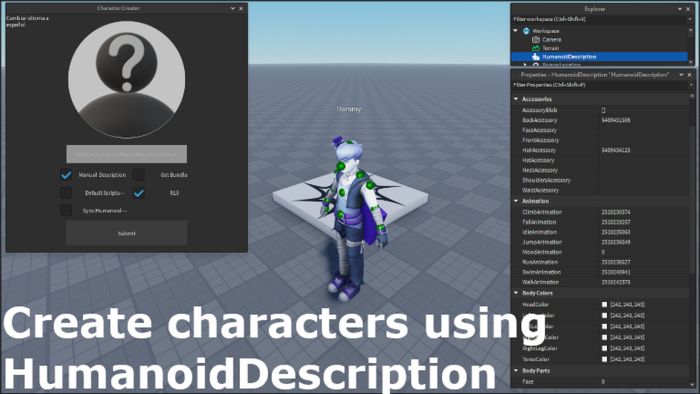Click the BackAccessory value field

[x=645, y=120]
